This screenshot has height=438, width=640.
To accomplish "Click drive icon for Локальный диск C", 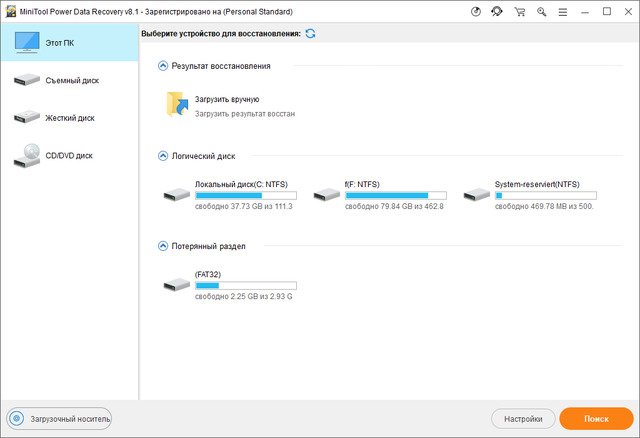I will (x=177, y=194).
